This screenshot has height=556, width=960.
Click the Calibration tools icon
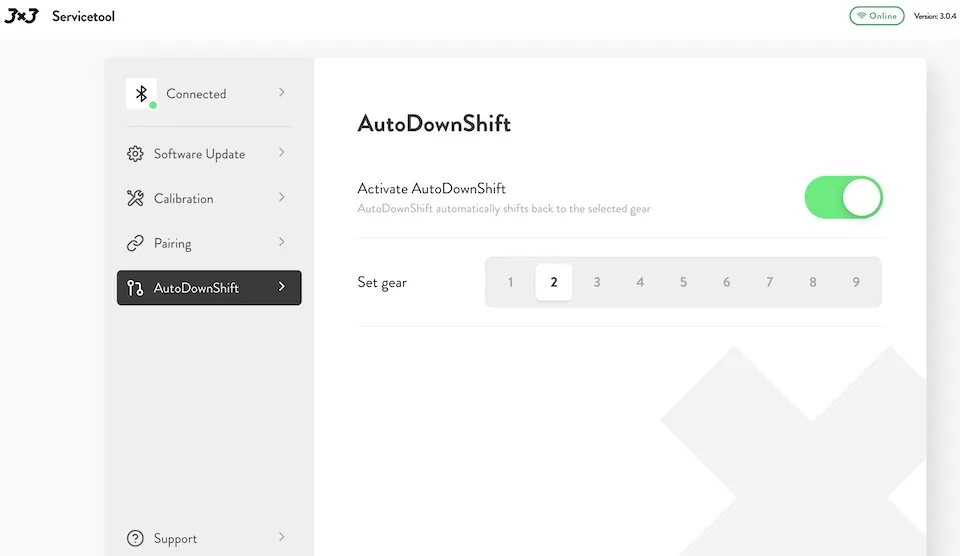tap(135, 198)
